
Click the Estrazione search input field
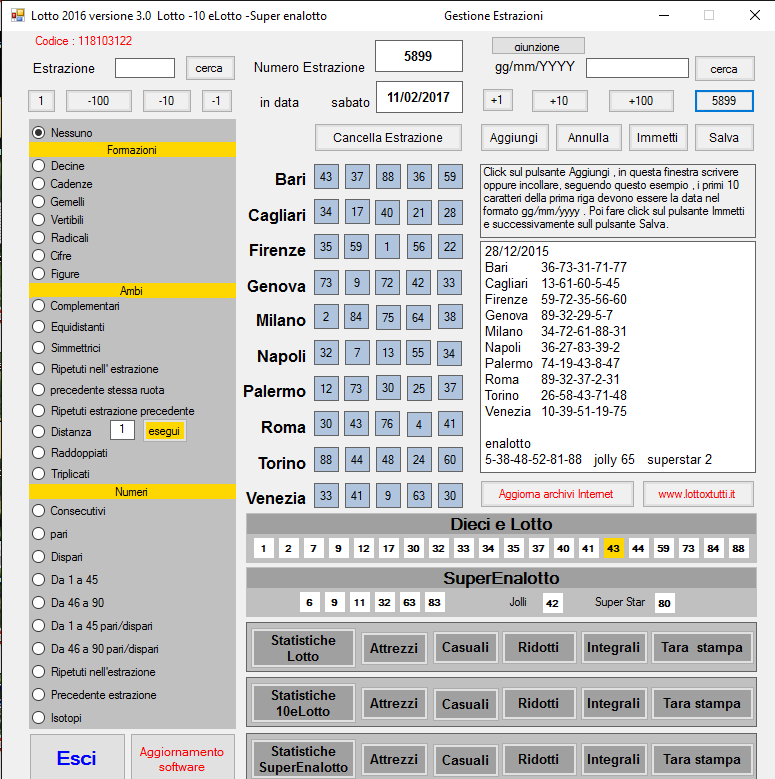tap(145, 68)
